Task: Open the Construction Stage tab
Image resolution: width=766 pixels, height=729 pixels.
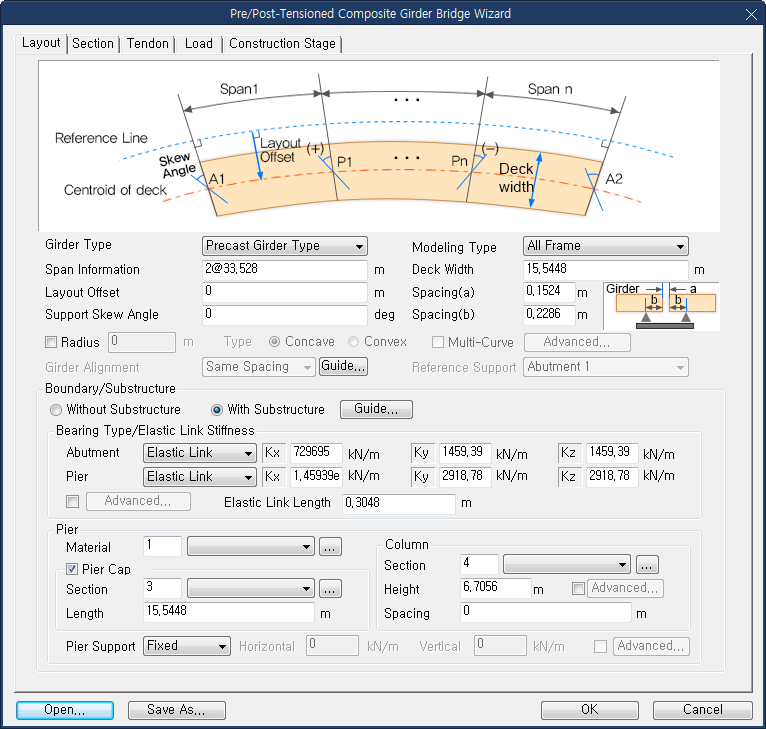Action: click(x=282, y=44)
